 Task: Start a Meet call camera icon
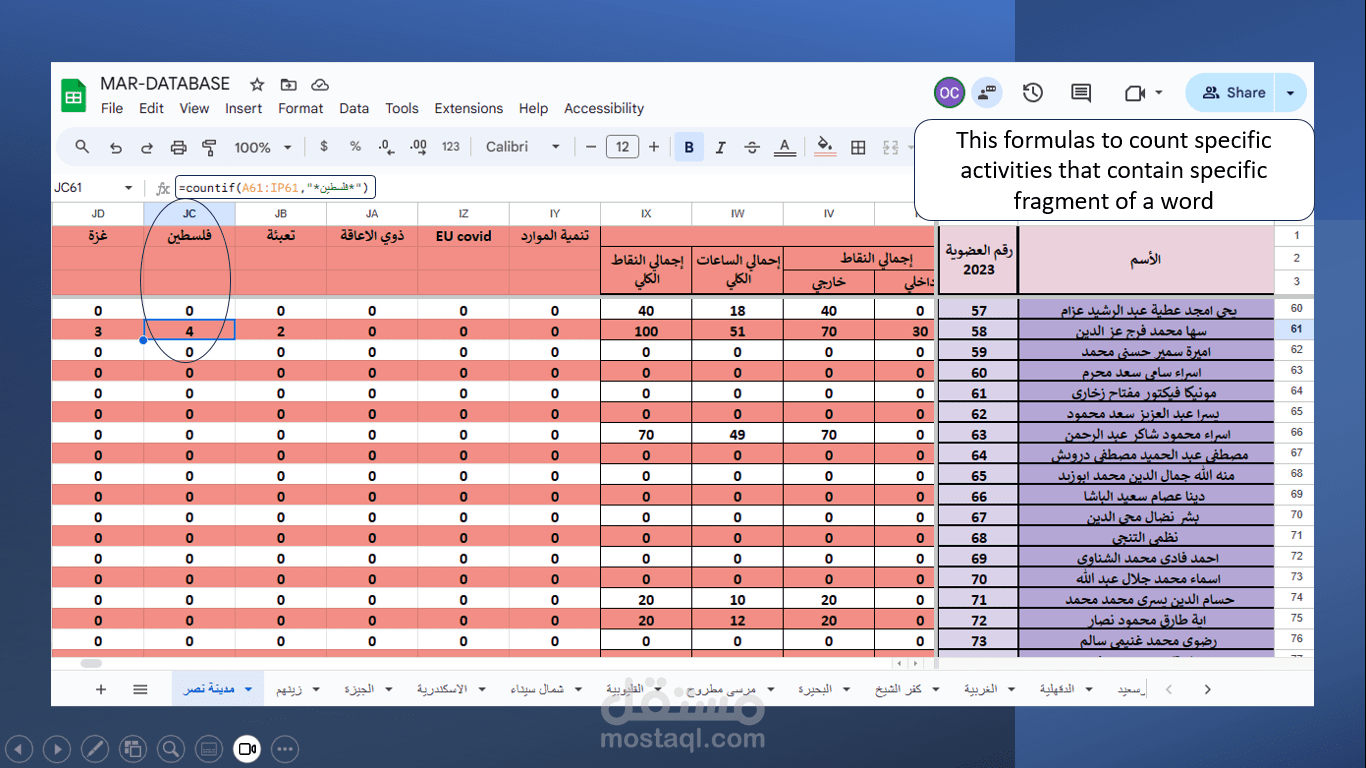click(x=1134, y=93)
